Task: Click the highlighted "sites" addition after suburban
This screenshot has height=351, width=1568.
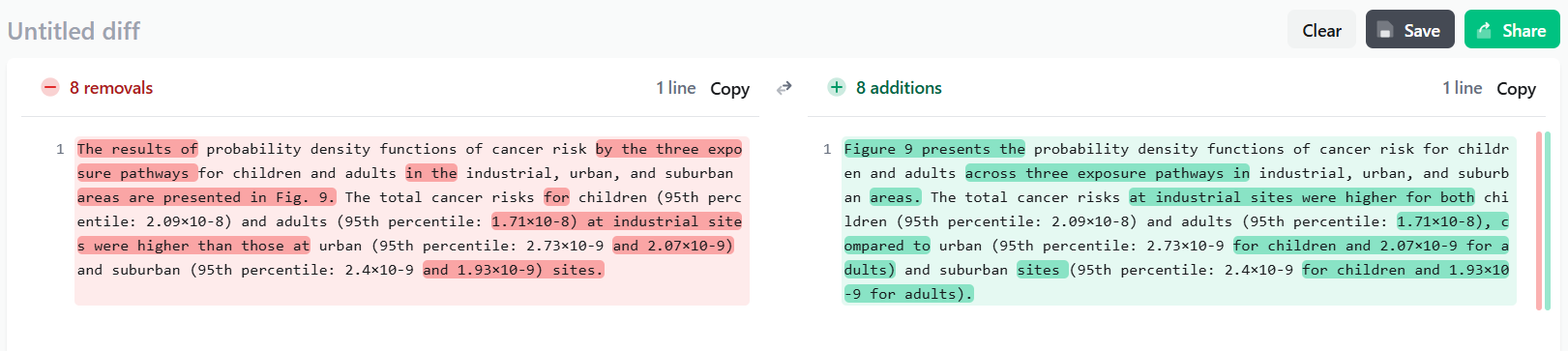Action: coord(1042,270)
